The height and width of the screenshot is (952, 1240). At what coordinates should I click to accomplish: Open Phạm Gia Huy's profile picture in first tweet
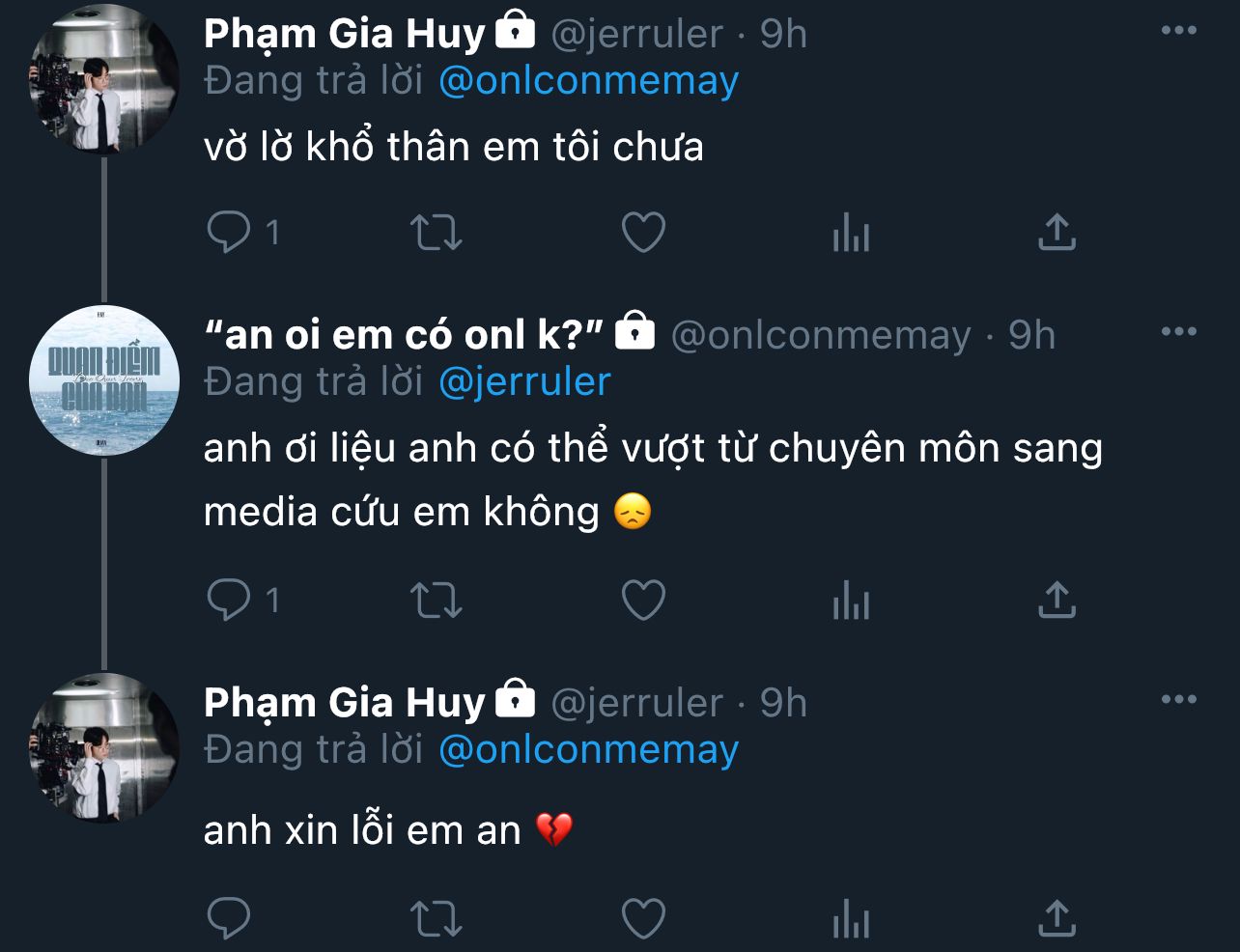pyautogui.click(x=104, y=80)
